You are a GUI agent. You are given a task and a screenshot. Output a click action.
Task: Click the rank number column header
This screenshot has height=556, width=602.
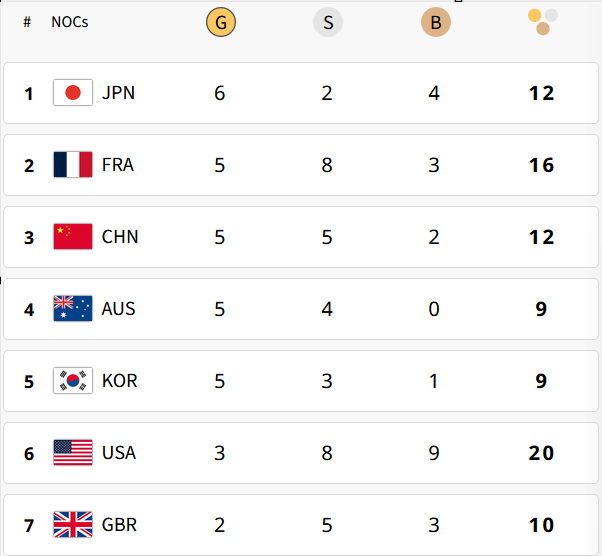27,22
